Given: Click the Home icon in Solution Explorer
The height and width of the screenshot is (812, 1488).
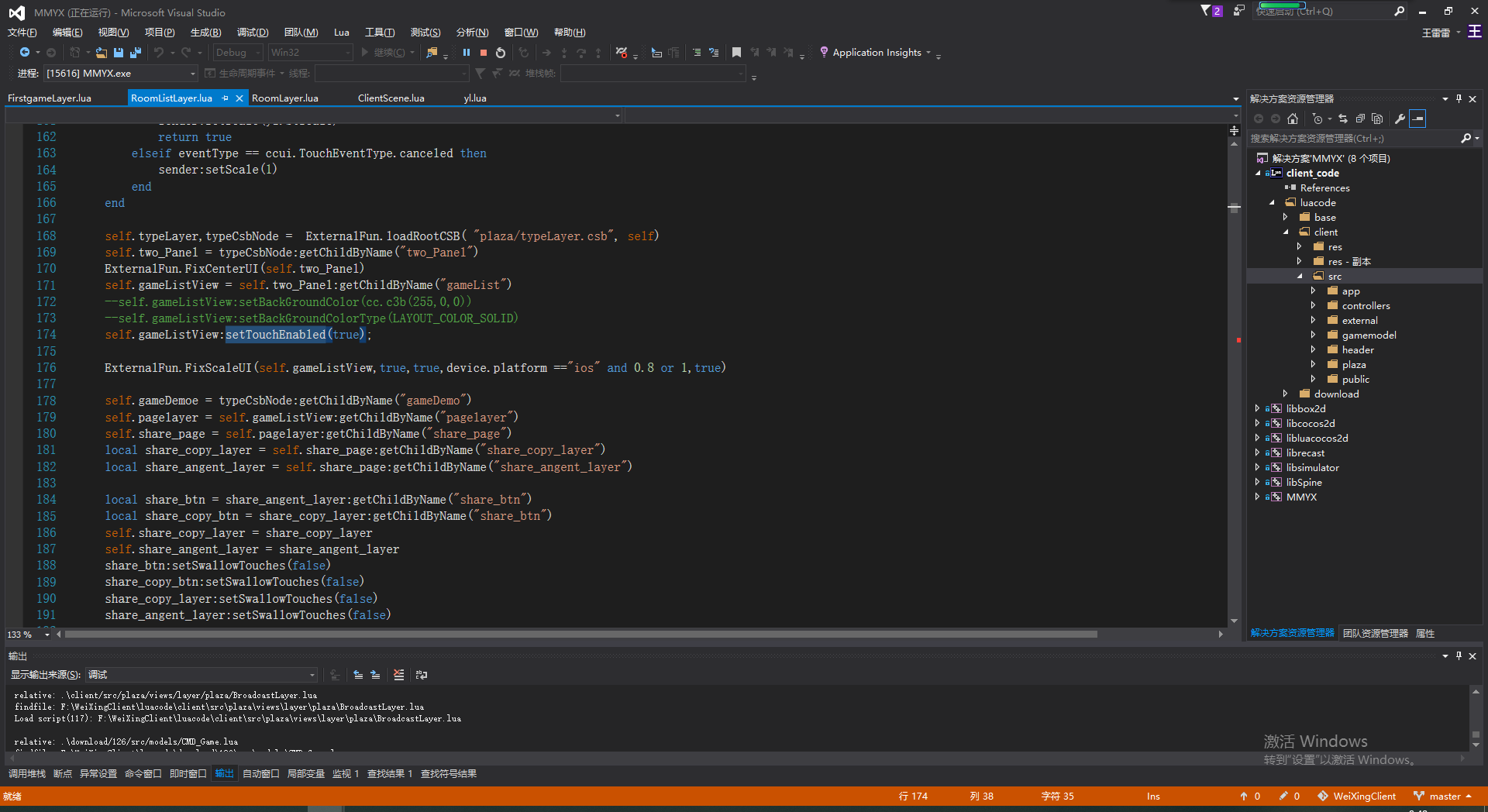Looking at the screenshot, I should (x=1292, y=119).
